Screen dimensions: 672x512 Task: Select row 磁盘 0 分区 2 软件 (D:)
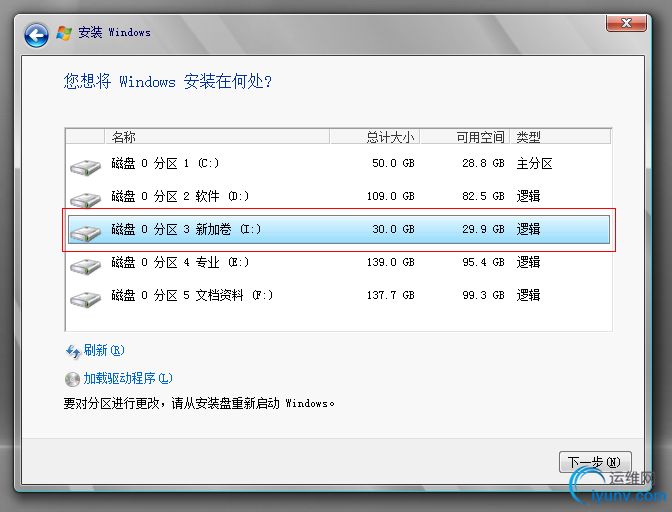pos(339,196)
